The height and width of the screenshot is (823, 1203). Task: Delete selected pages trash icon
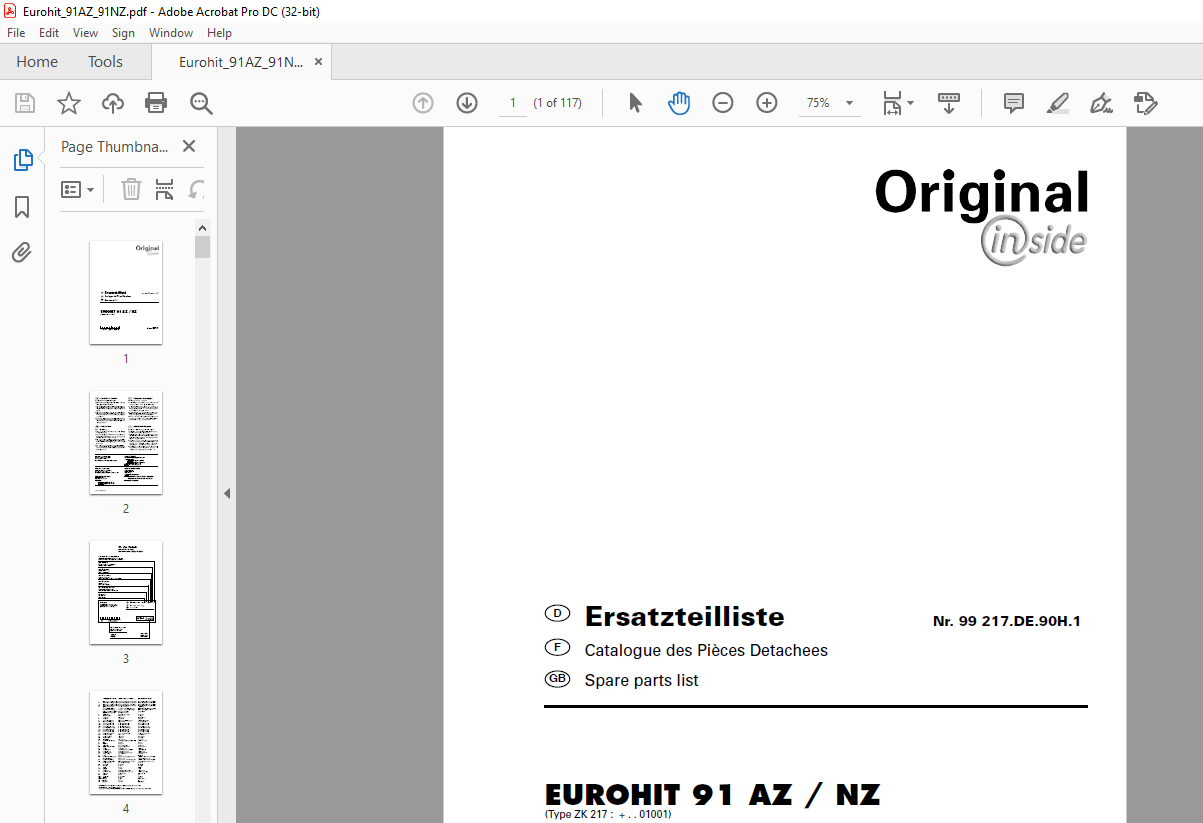pyautogui.click(x=131, y=189)
